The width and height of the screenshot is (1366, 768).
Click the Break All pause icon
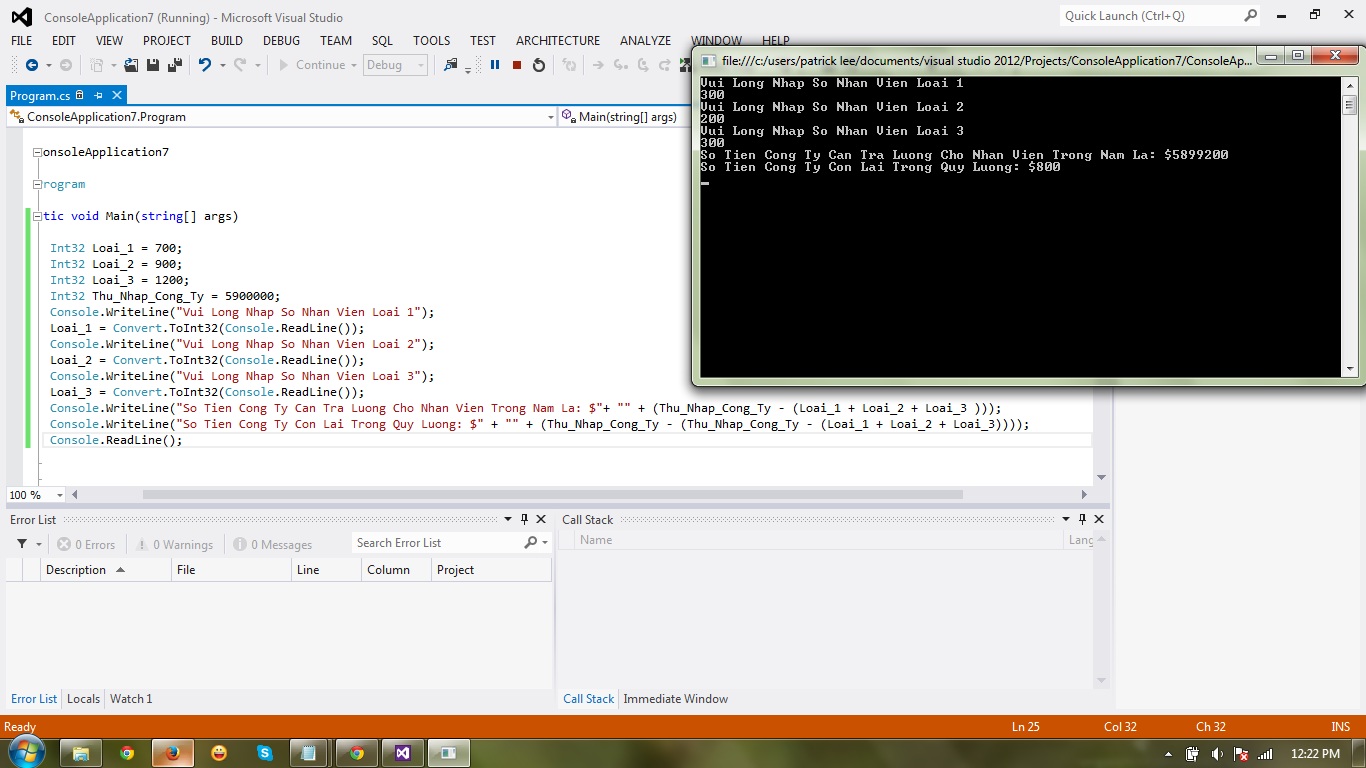coord(494,65)
